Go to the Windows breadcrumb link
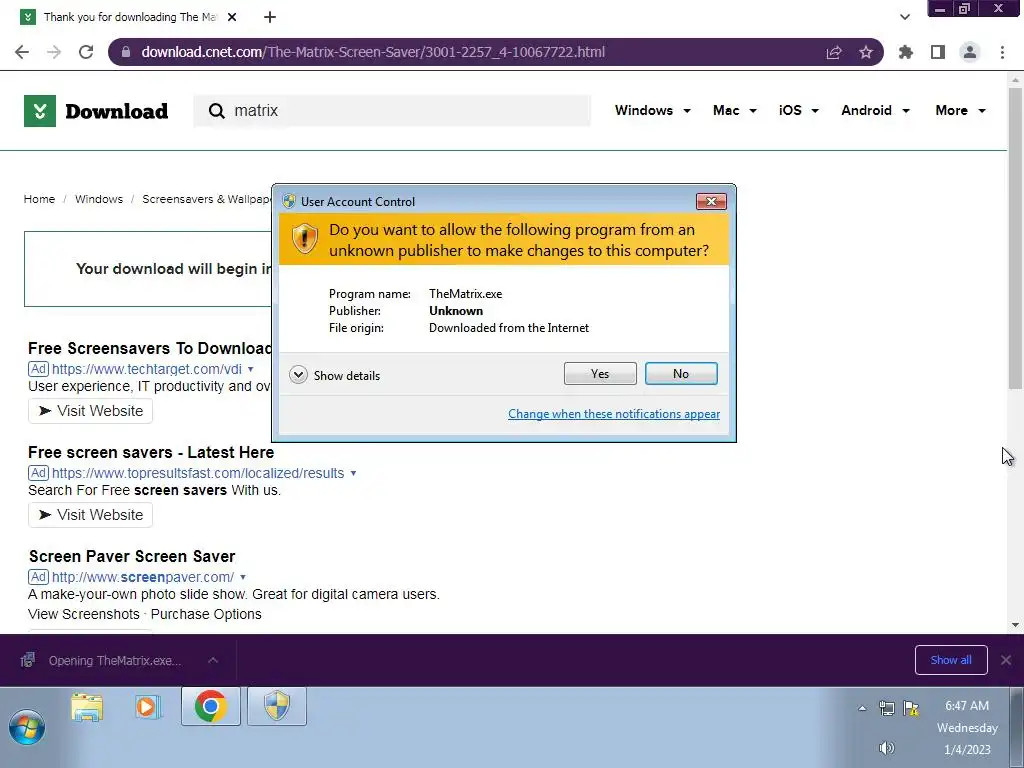 tap(99, 199)
